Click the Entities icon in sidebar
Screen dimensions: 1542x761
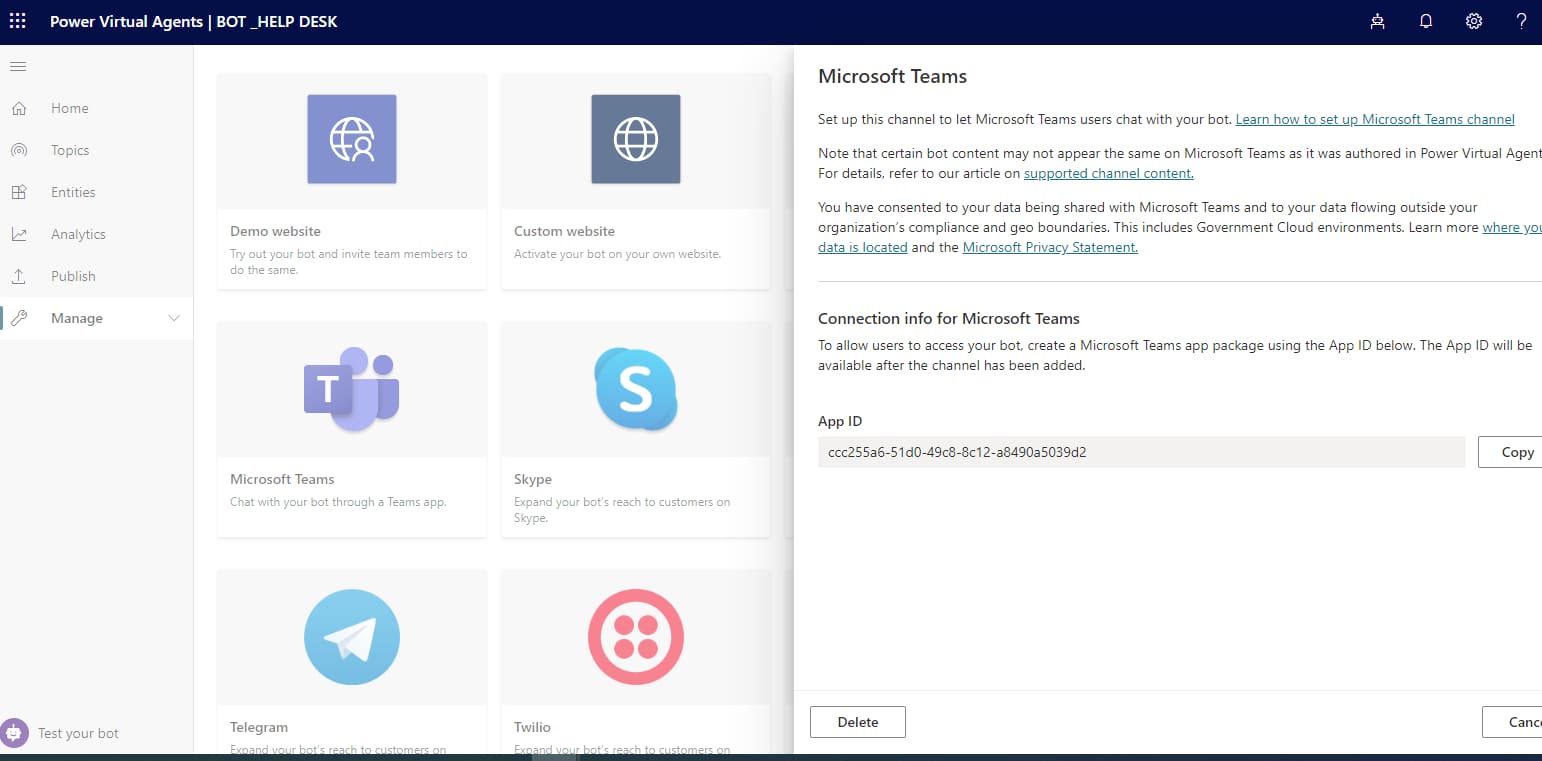pos(19,192)
